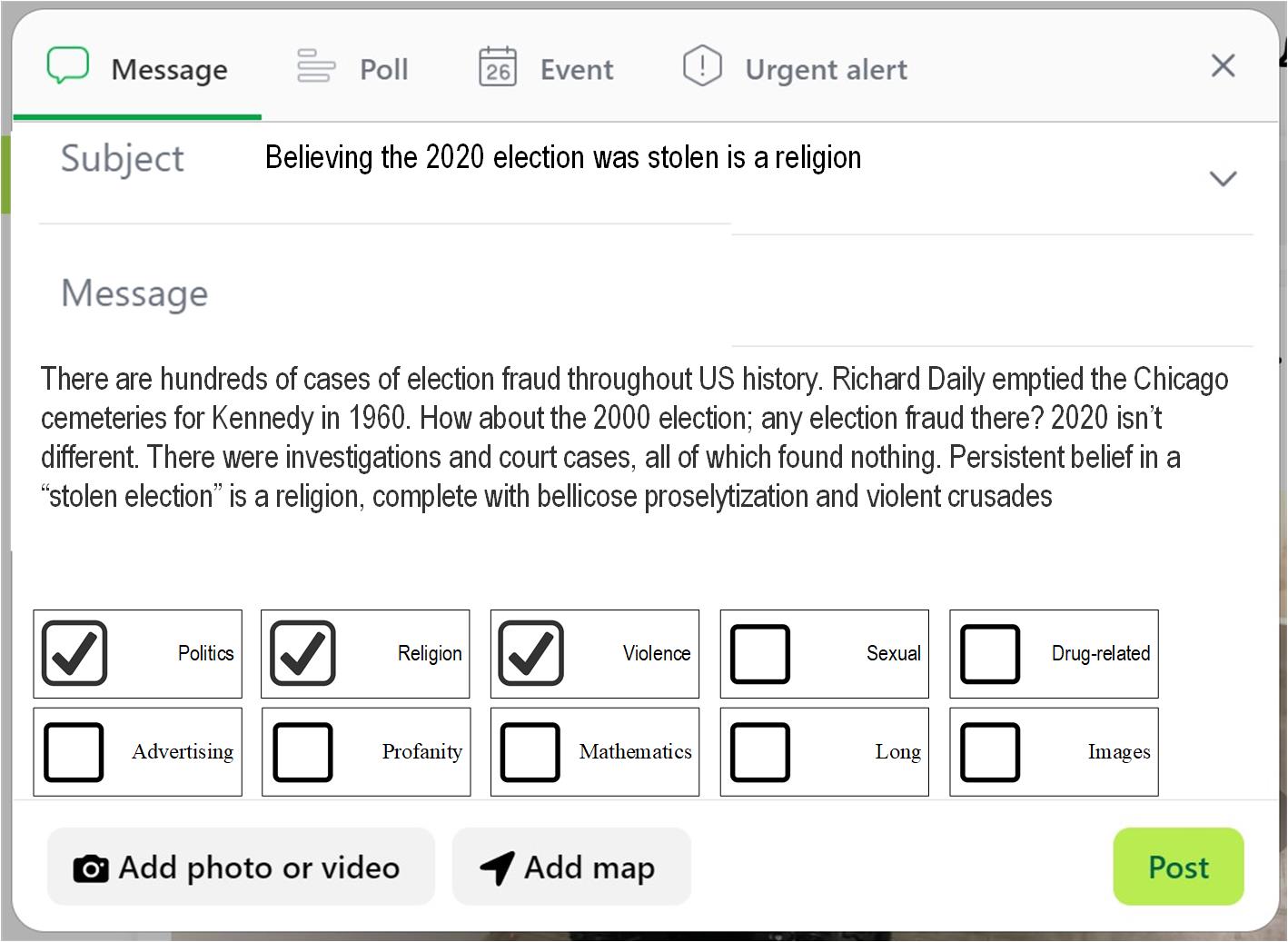Screen dimensions: 1288x942
Task: Click the camera icon for adding photos
Action: pyautogui.click(x=91, y=868)
